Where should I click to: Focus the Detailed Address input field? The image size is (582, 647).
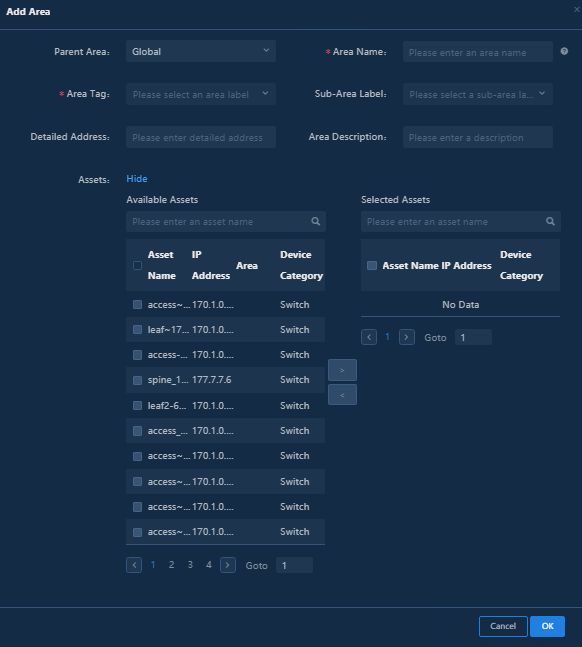pyautogui.click(x=201, y=137)
